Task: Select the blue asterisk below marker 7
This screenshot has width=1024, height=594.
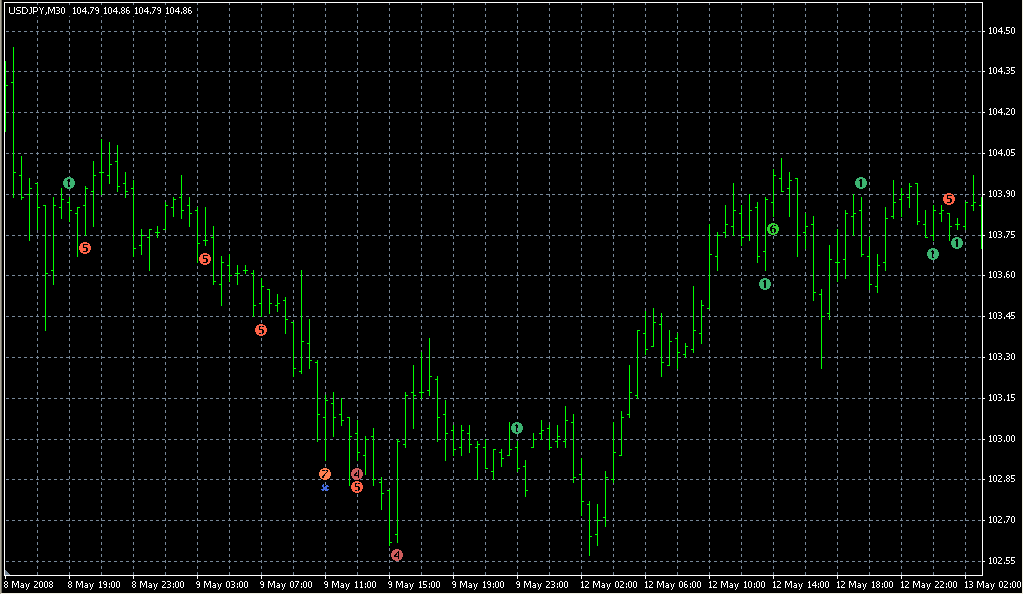Action: [325, 488]
